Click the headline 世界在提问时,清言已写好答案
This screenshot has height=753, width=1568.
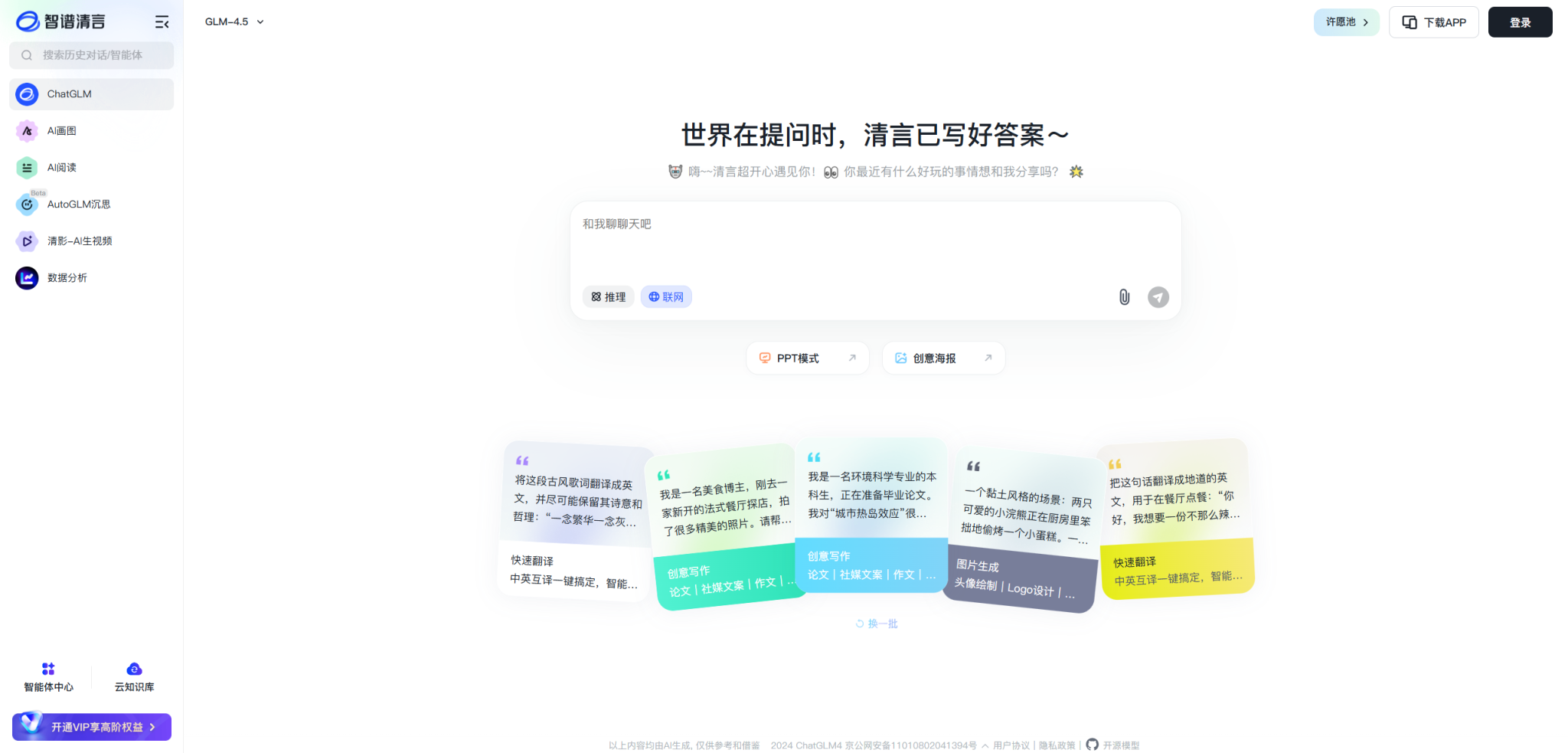point(875,135)
